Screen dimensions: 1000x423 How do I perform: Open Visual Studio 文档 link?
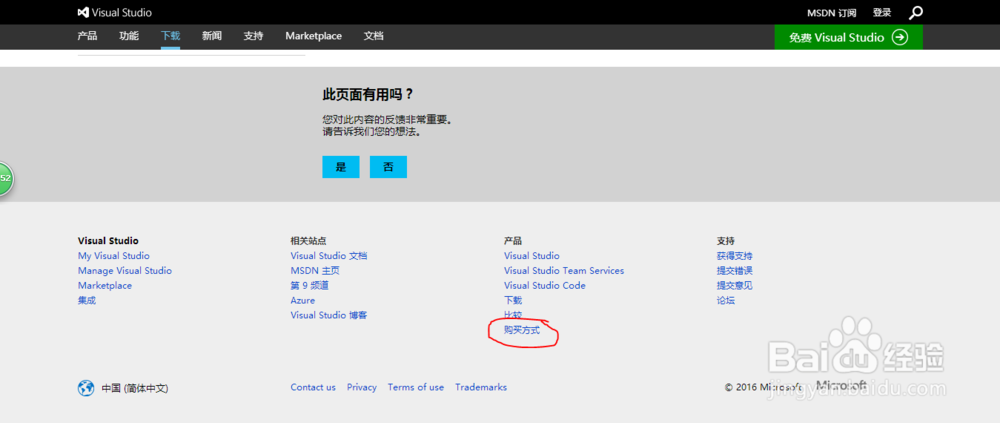[328, 256]
